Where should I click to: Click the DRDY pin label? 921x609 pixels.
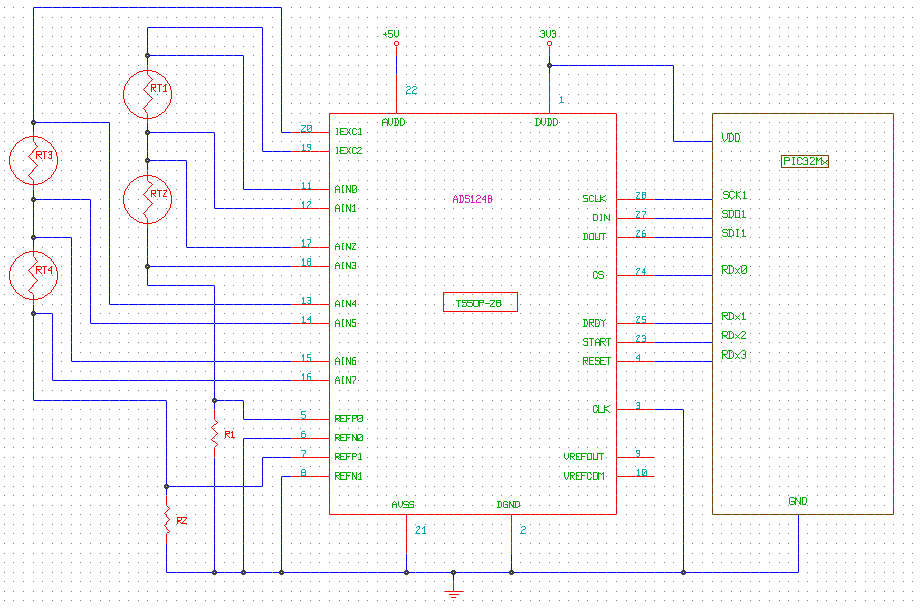click(x=594, y=324)
